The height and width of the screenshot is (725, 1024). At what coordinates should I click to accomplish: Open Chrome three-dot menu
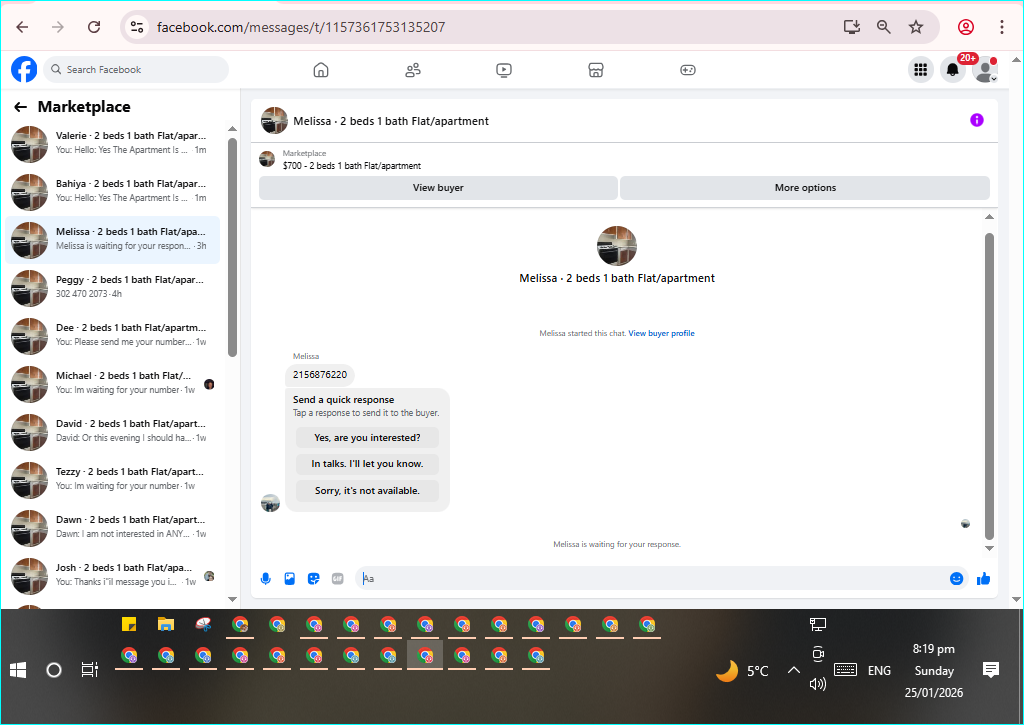tap(1002, 27)
